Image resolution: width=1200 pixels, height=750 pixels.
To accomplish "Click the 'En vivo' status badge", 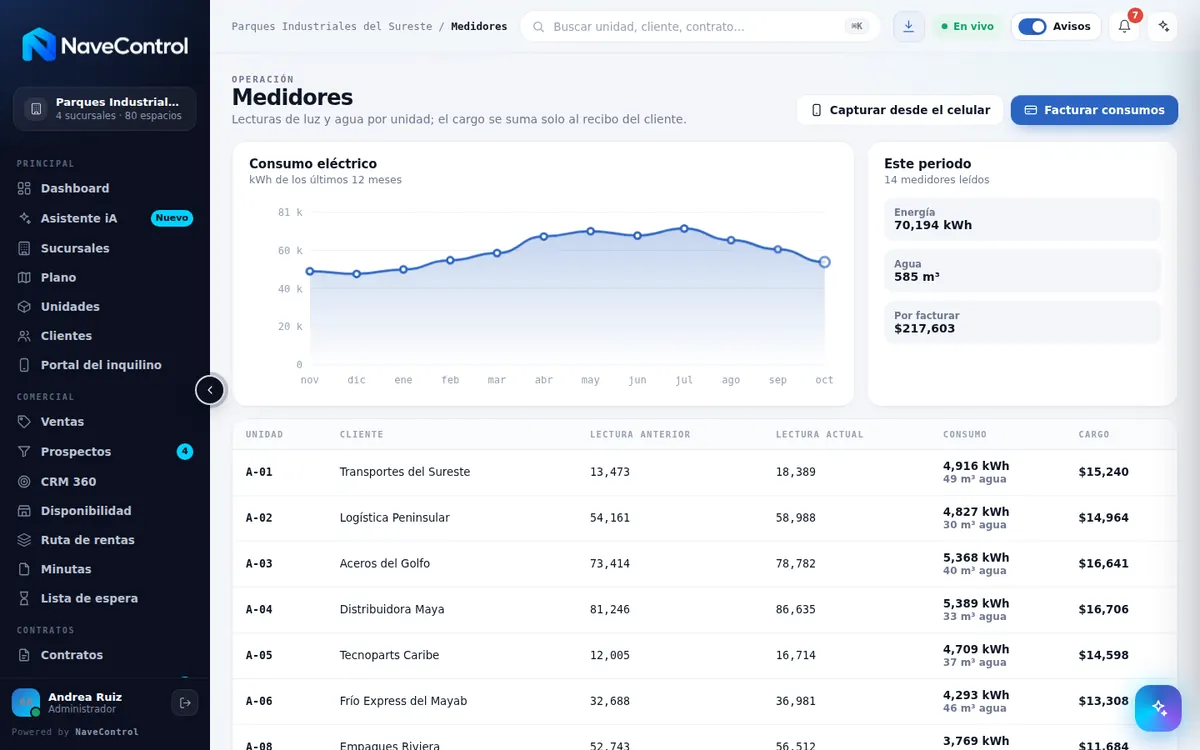I will click(x=967, y=27).
